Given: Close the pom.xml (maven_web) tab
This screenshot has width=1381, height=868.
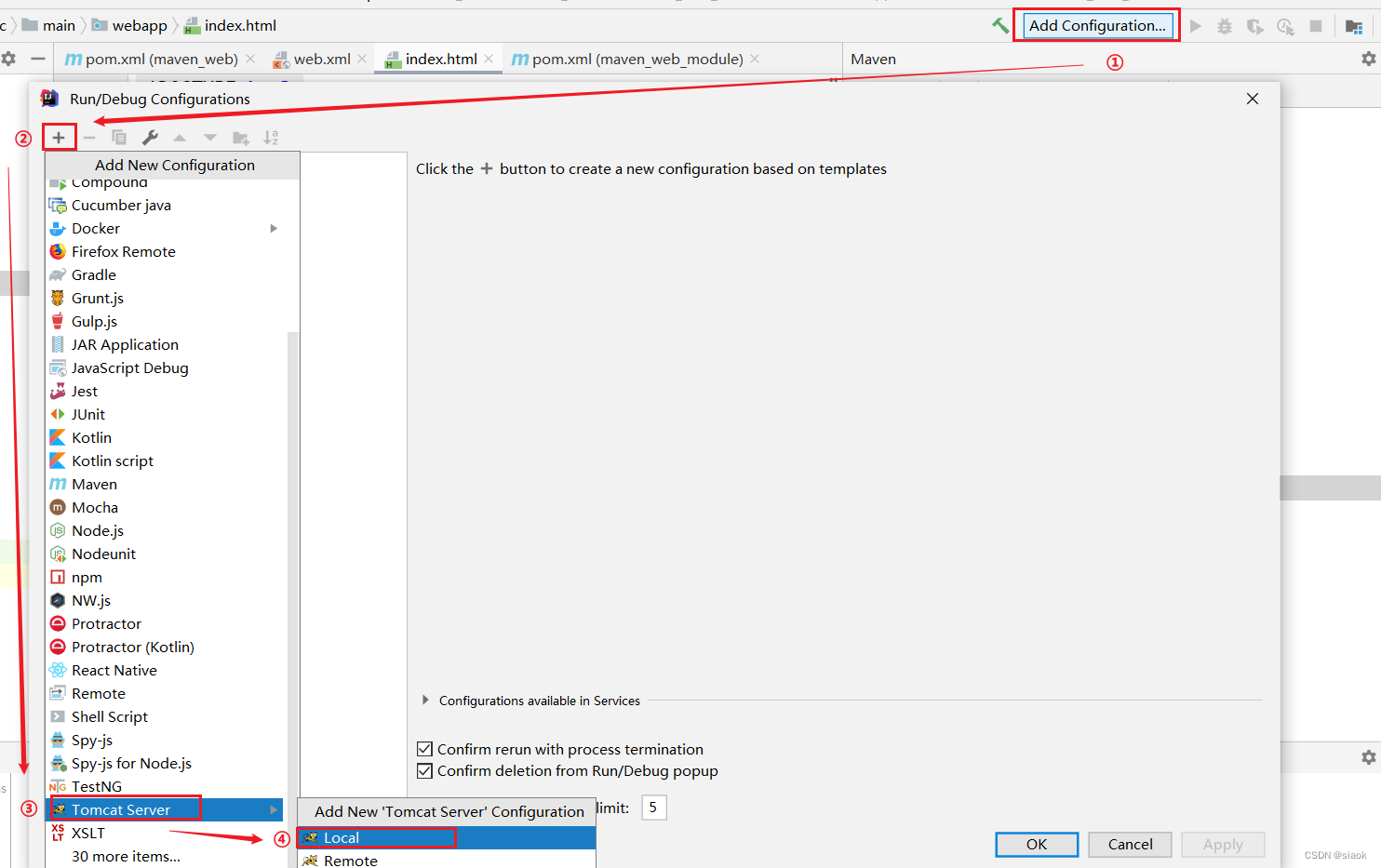Looking at the screenshot, I should [x=250, y=59].
